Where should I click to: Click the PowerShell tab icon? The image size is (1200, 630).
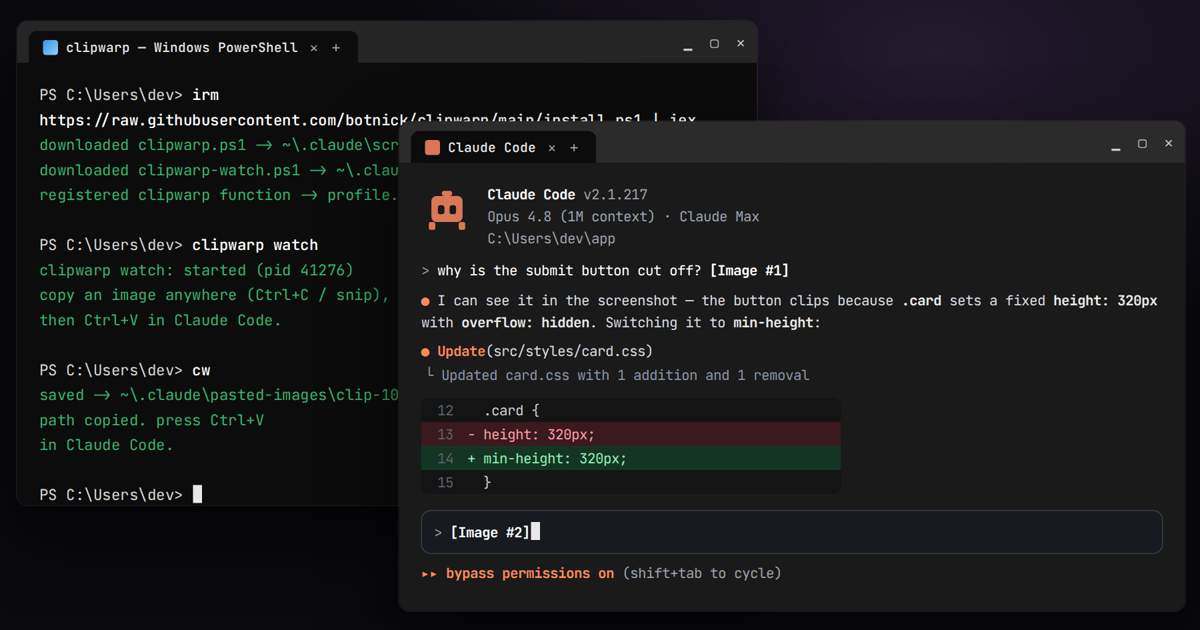pos(50,47)
